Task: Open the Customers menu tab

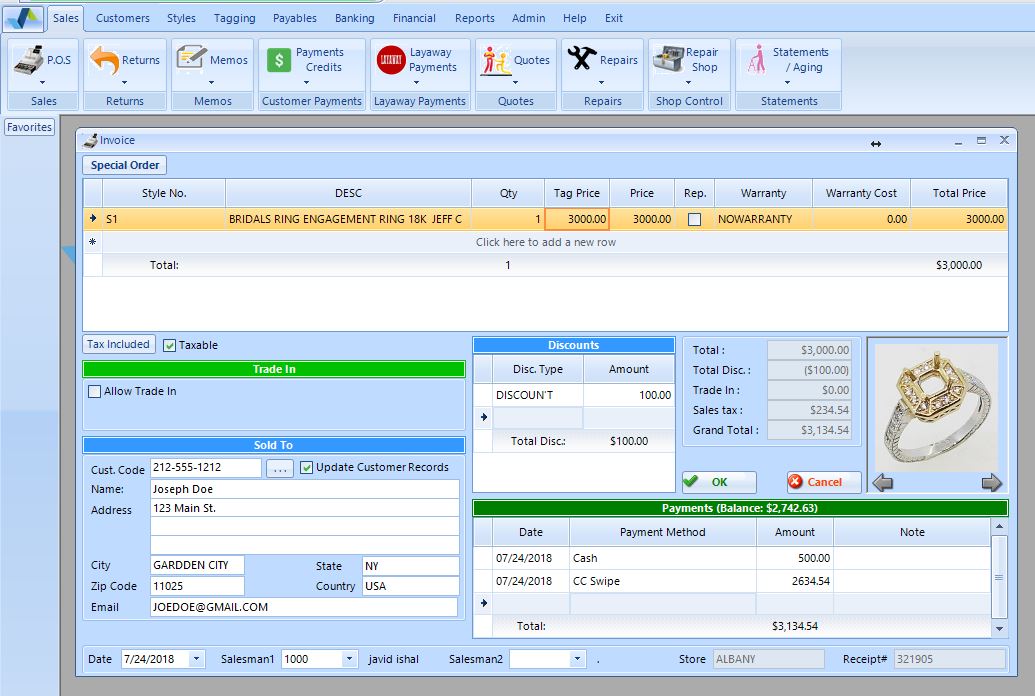Action: pyautogui.click(x=122, y=18)
